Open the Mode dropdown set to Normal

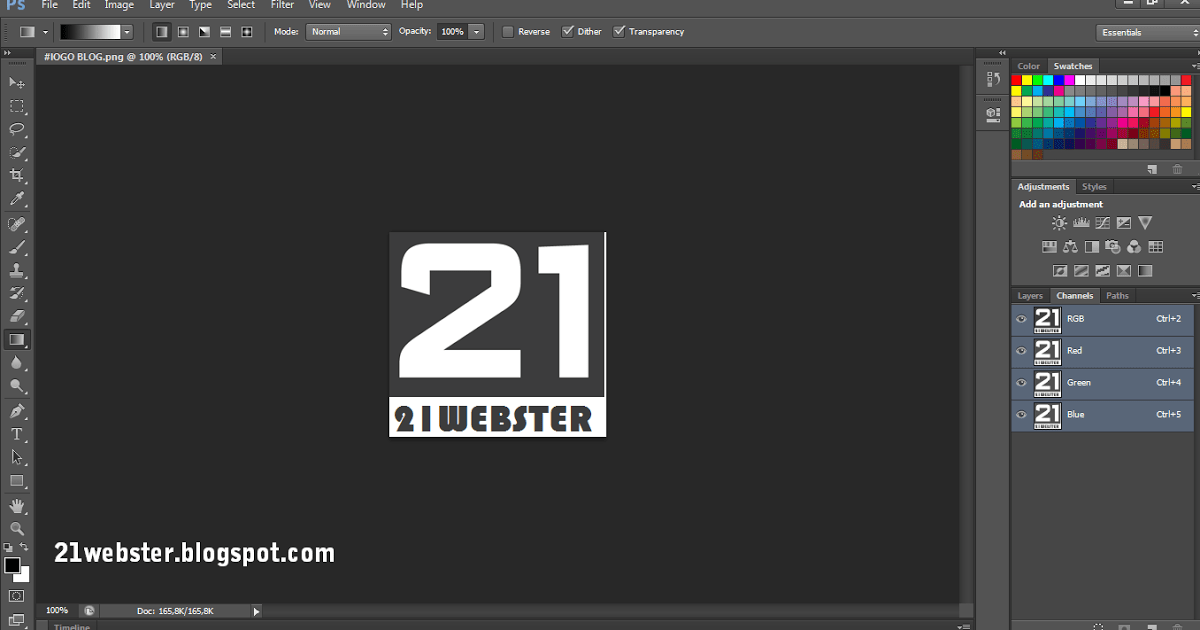(348, 32)
